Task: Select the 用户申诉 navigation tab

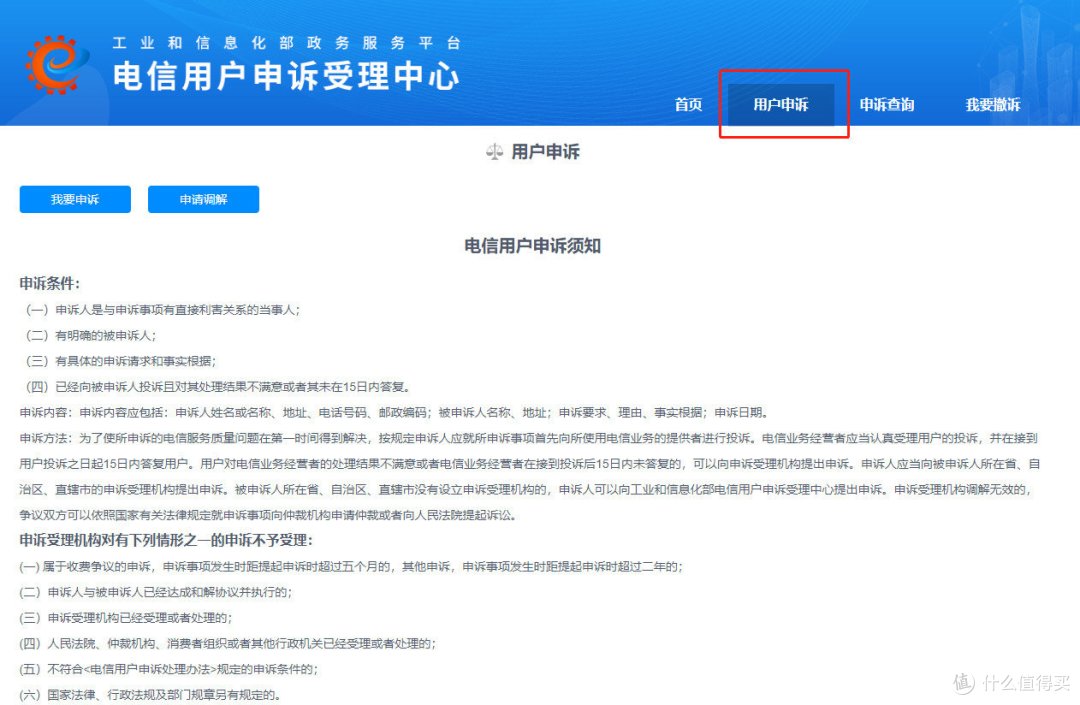Action: (780, 105)
